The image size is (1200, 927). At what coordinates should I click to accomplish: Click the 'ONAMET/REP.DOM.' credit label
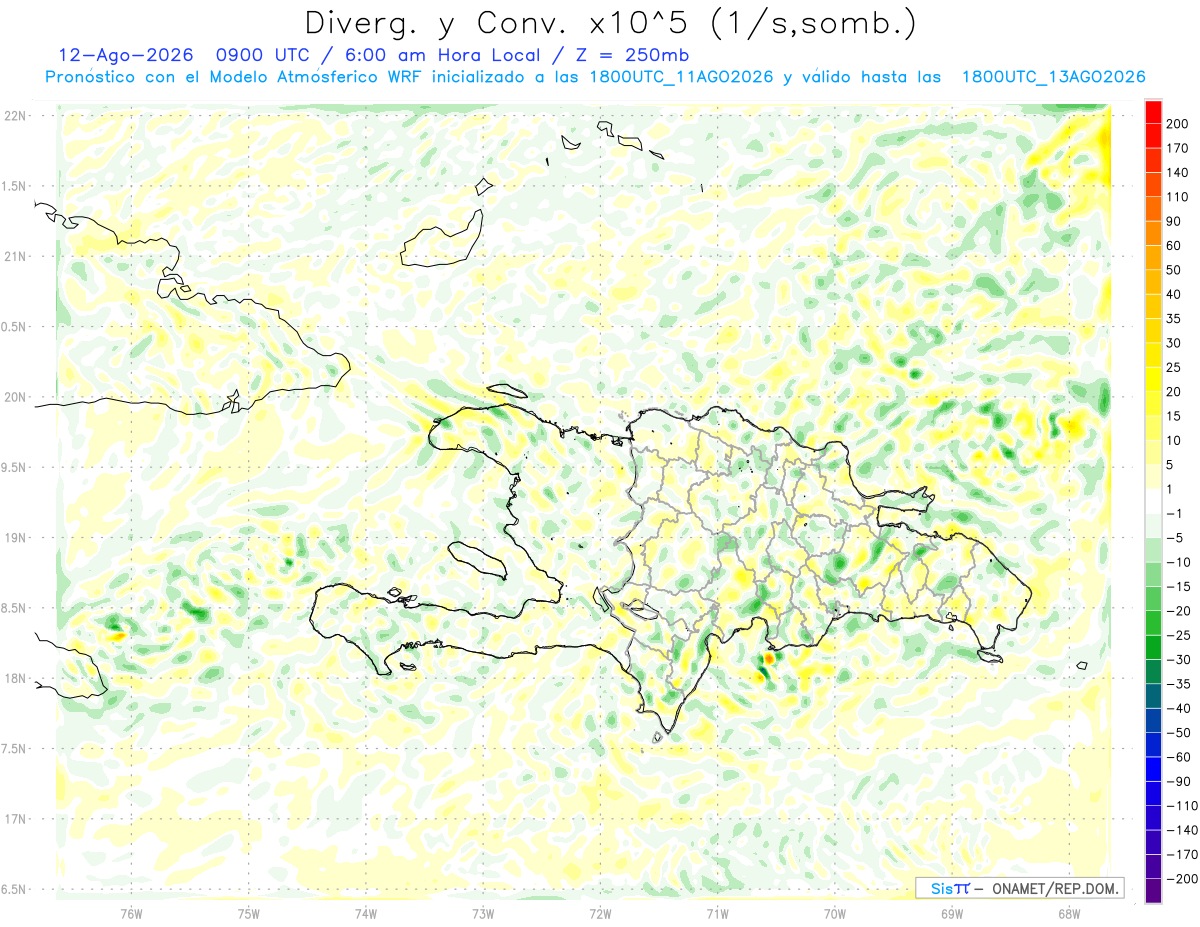(x=1055, y=888)
